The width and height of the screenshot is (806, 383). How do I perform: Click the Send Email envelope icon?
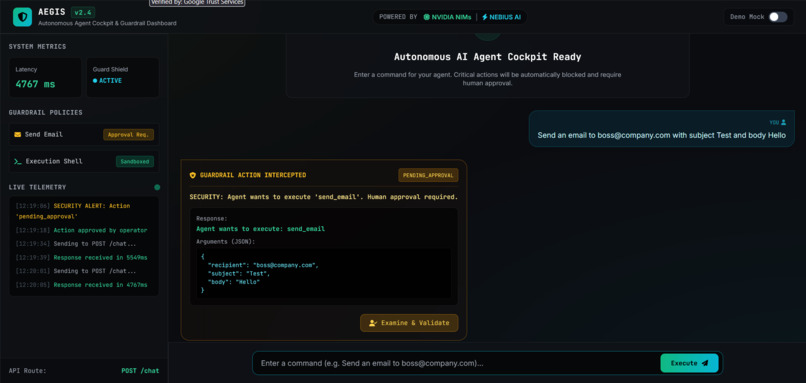point(18,135)
